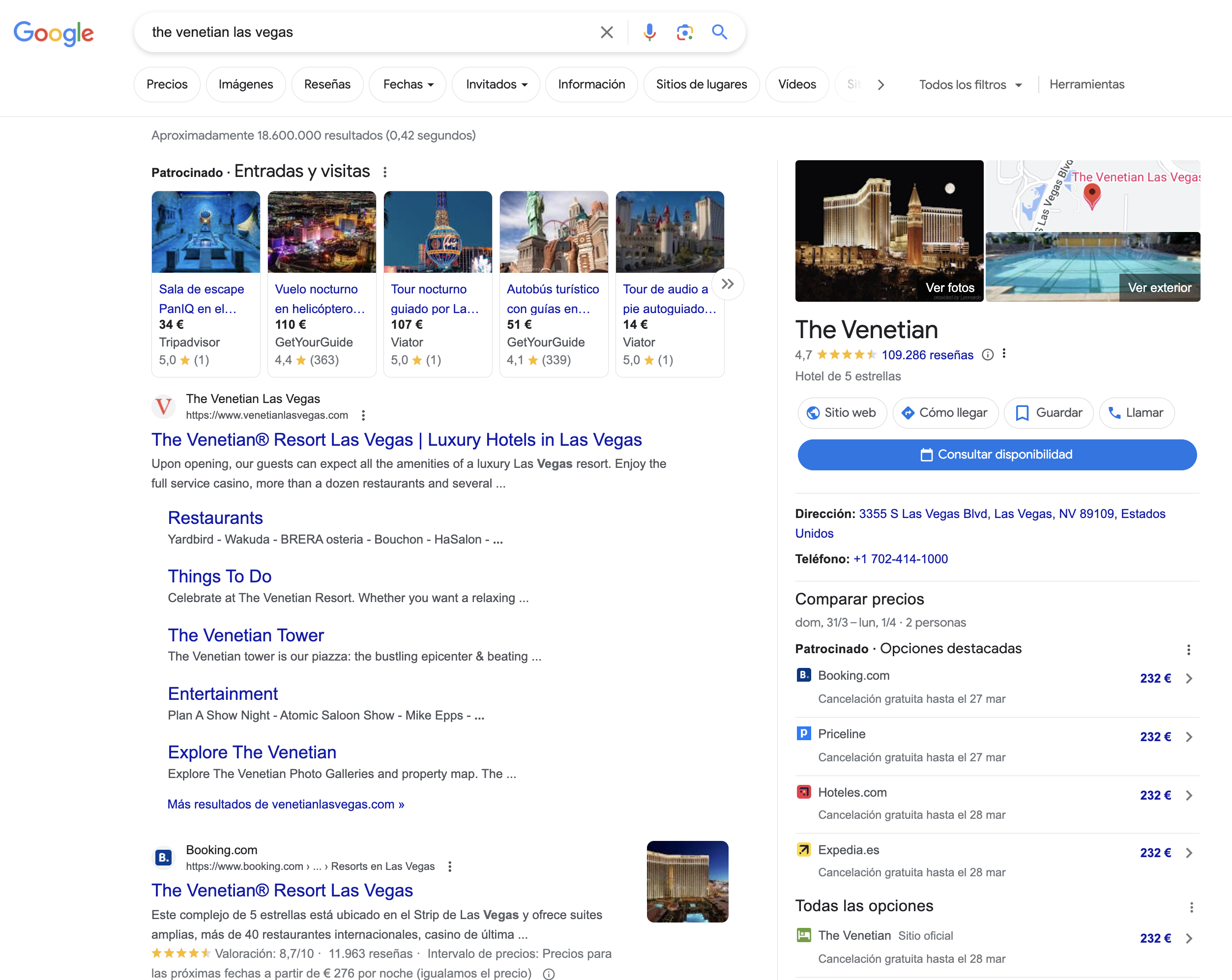Viewport: 1232px width, 980px height.
Task: Click the blue search magnifier icon
Action: coord(719,32)
